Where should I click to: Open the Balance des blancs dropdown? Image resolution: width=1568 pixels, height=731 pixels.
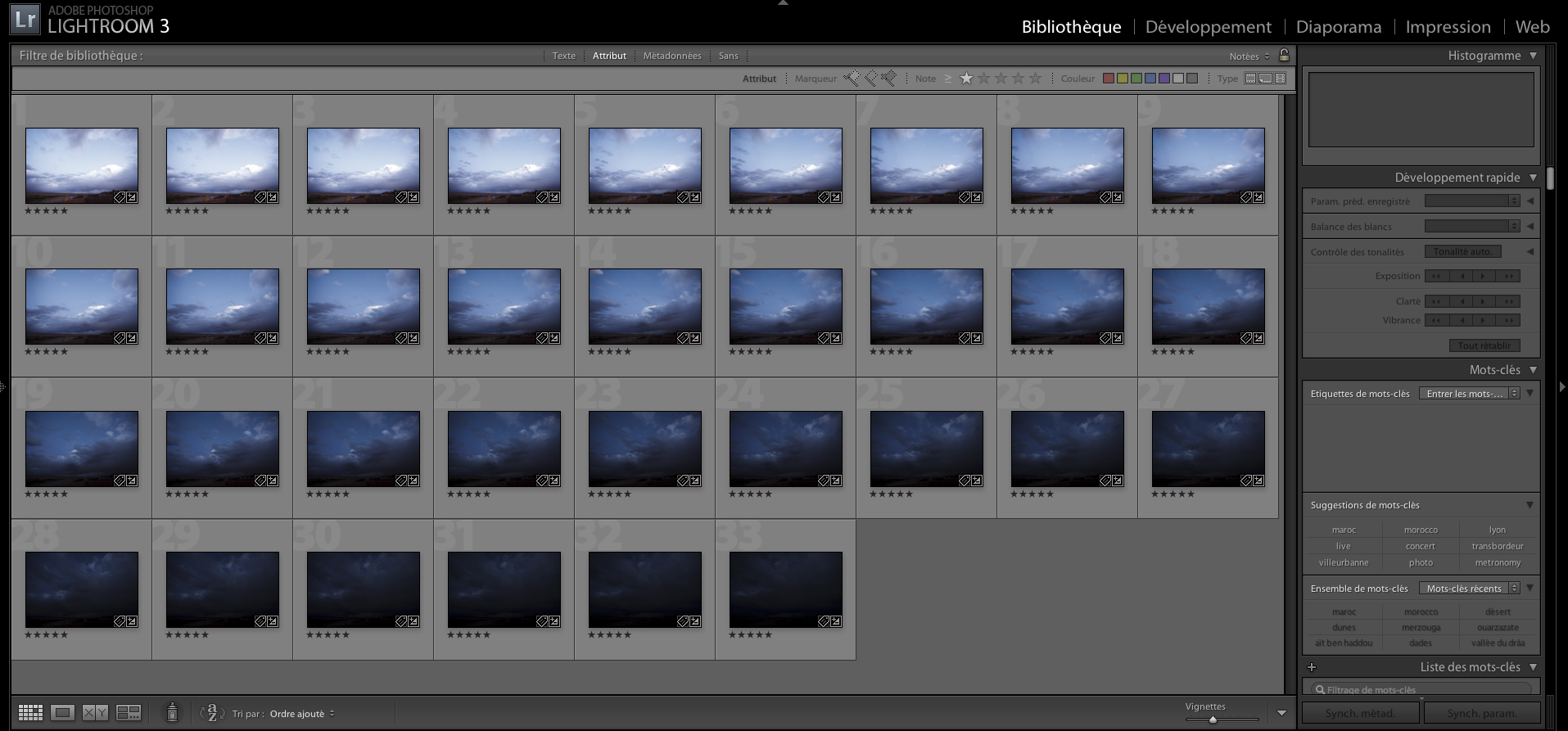pos(1471,227)
